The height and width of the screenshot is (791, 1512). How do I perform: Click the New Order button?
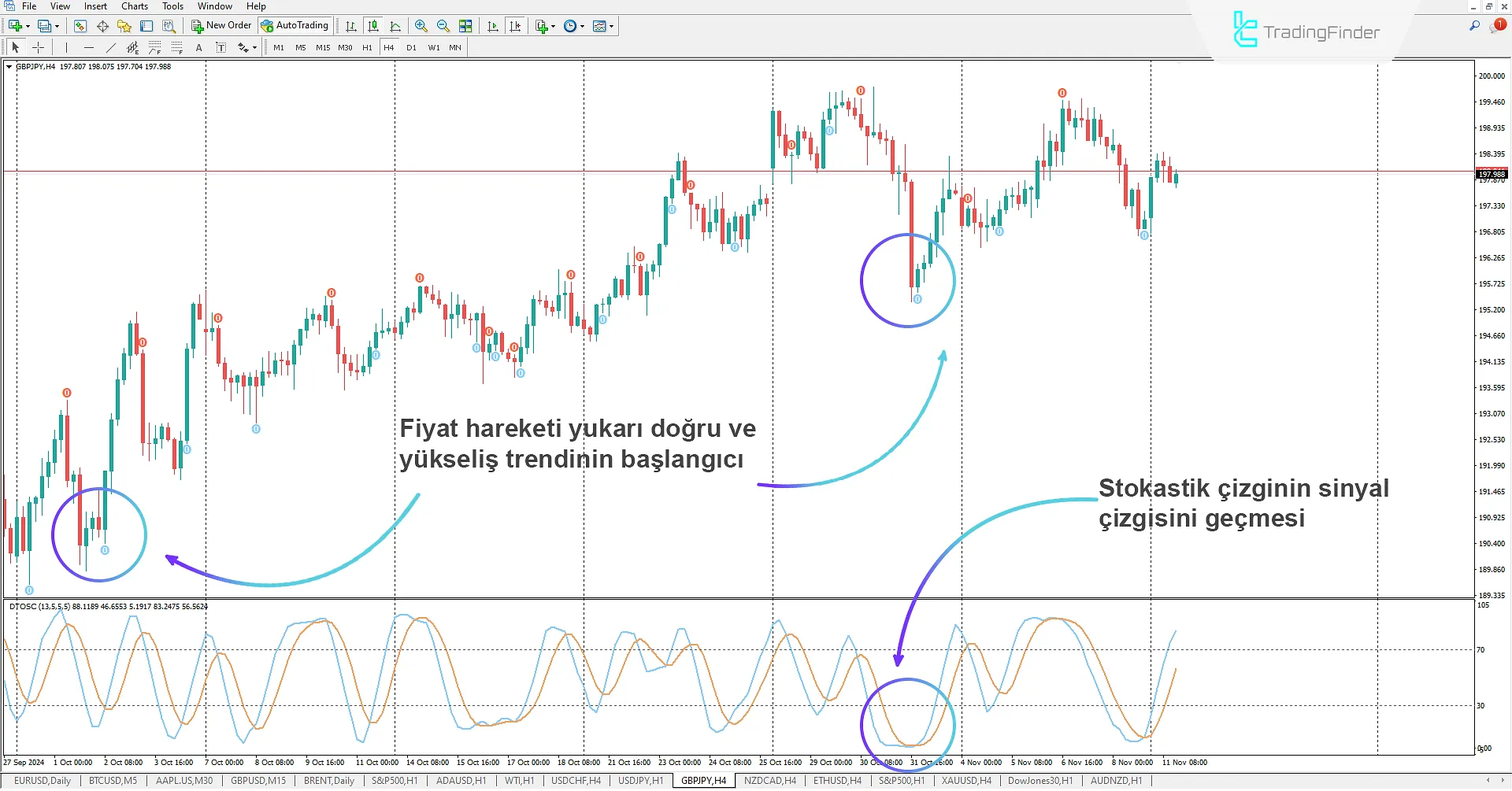[x=221, y=26]
